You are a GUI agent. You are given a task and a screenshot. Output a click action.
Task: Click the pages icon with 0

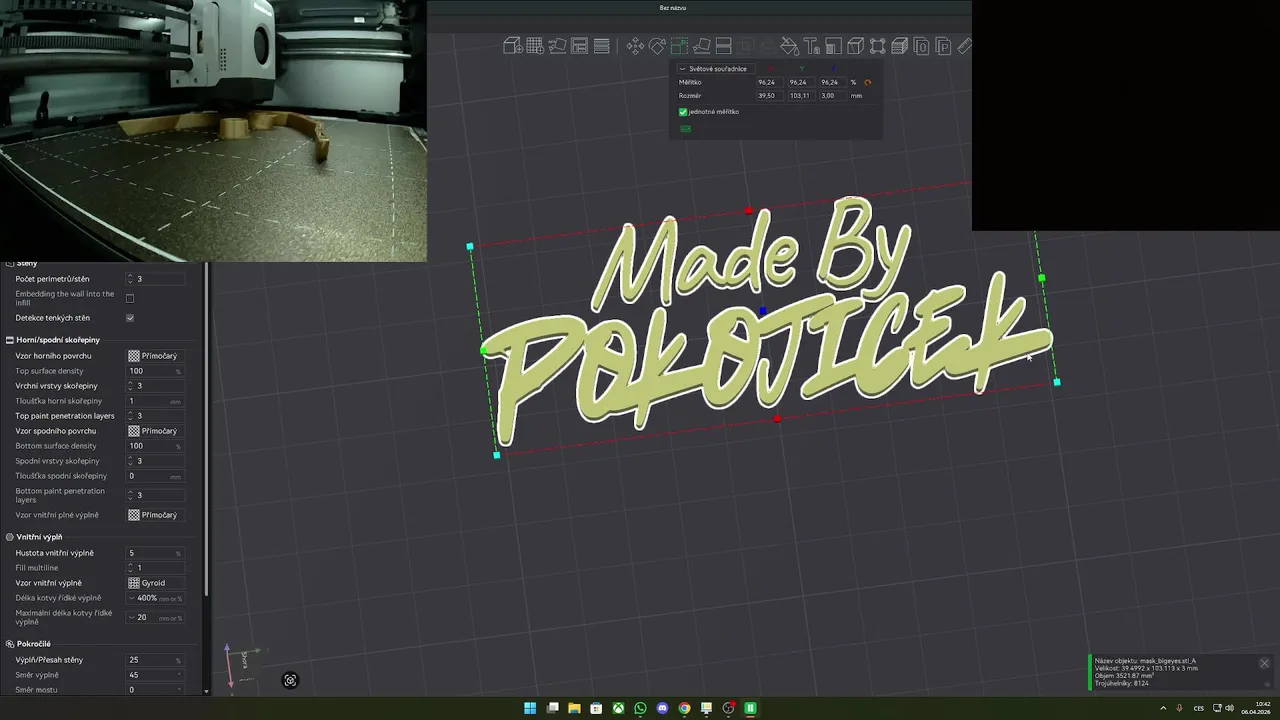click(921, 46)
